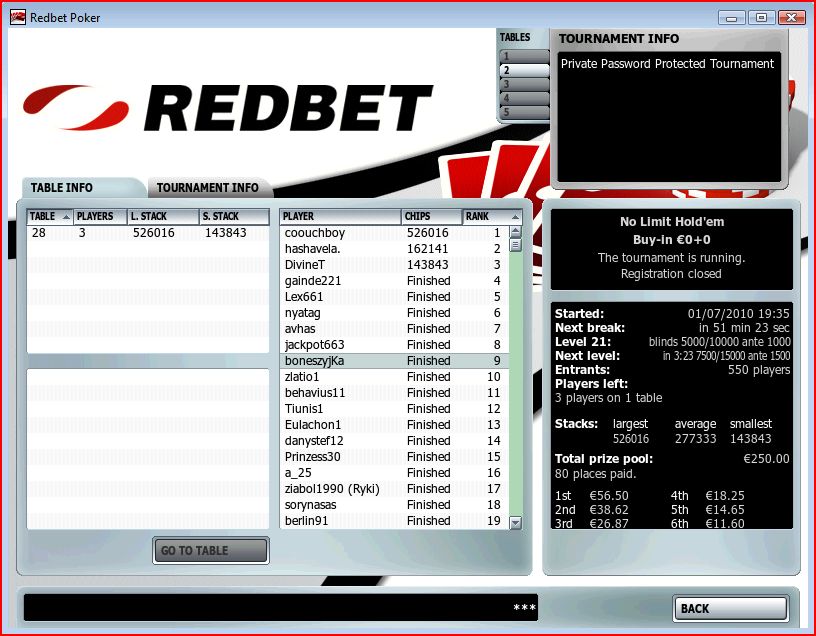Sort player list by CHIPS column
The height and width of the screenshot is (636, 816).
432,217
